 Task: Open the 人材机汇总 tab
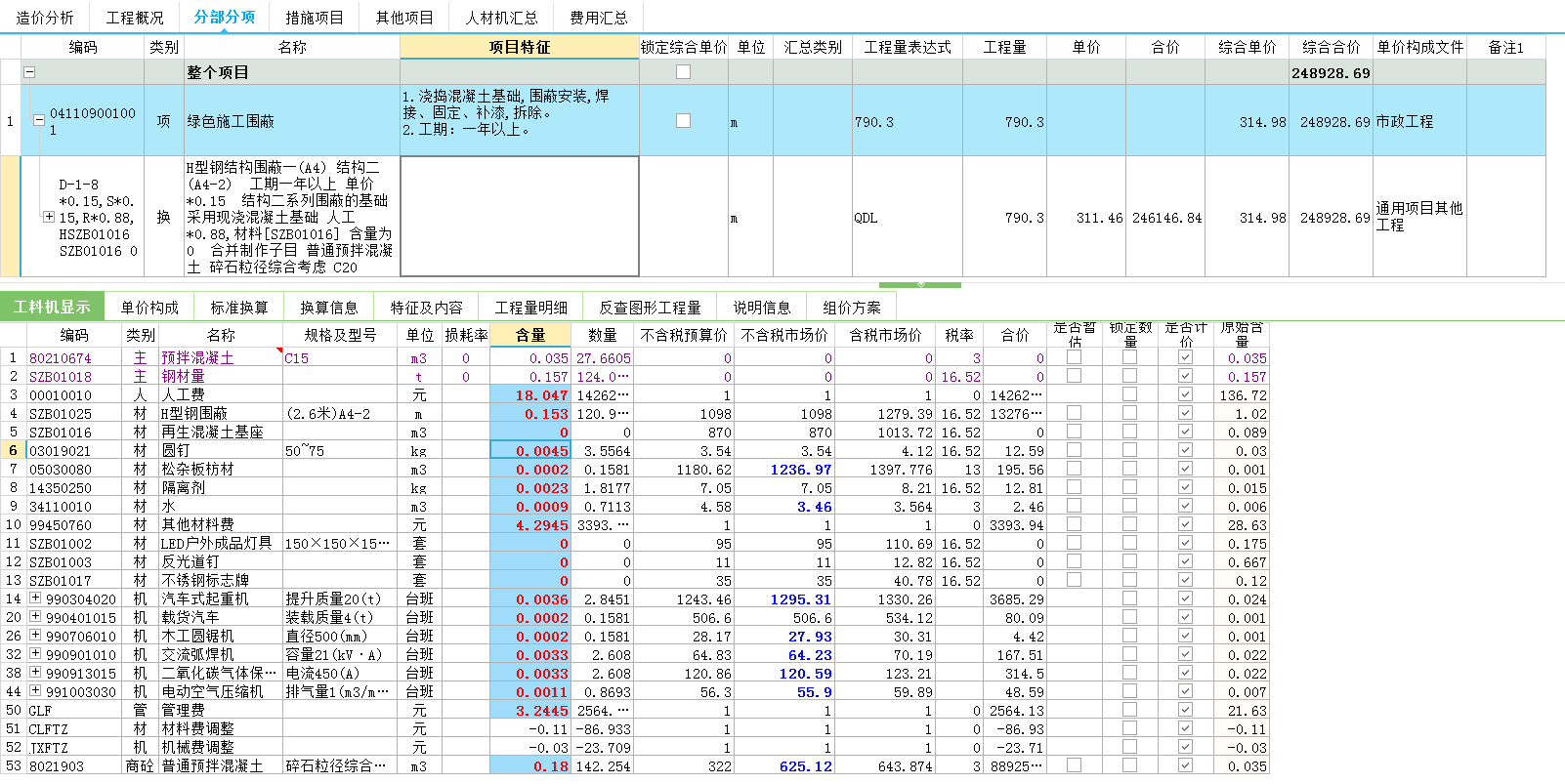pyautogui.click(x=501, y=18)
